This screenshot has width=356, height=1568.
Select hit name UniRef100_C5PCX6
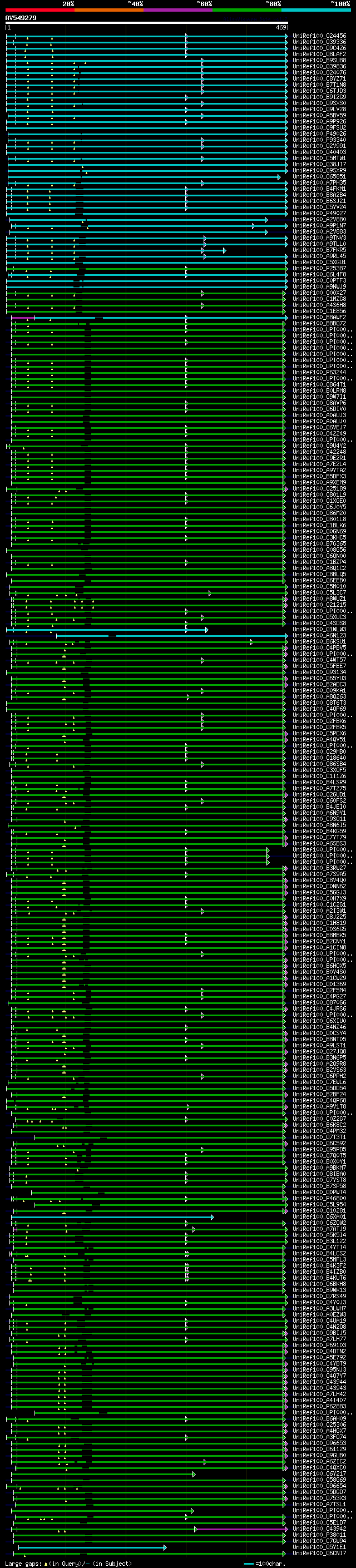click(319, 734)
